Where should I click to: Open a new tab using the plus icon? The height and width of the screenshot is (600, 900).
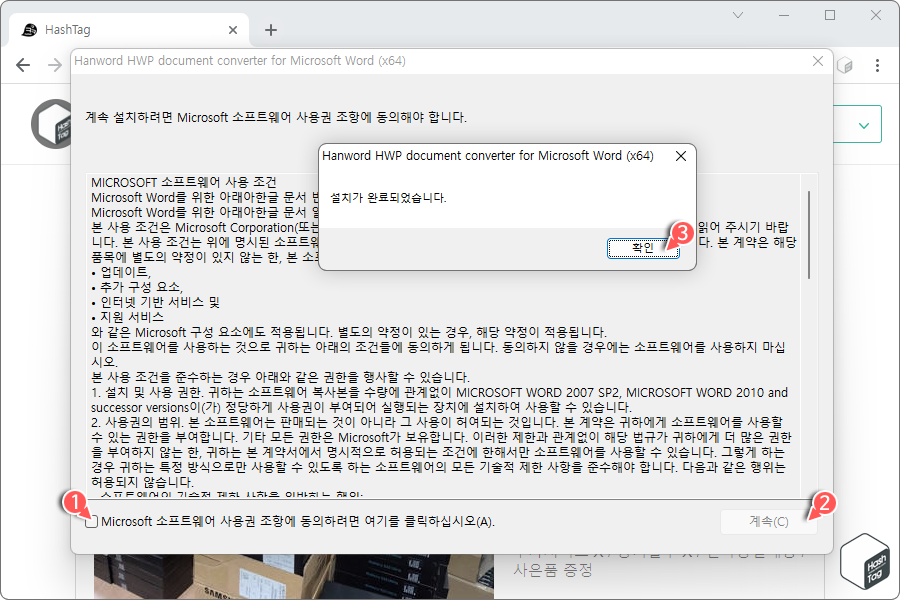click(270, 29)
